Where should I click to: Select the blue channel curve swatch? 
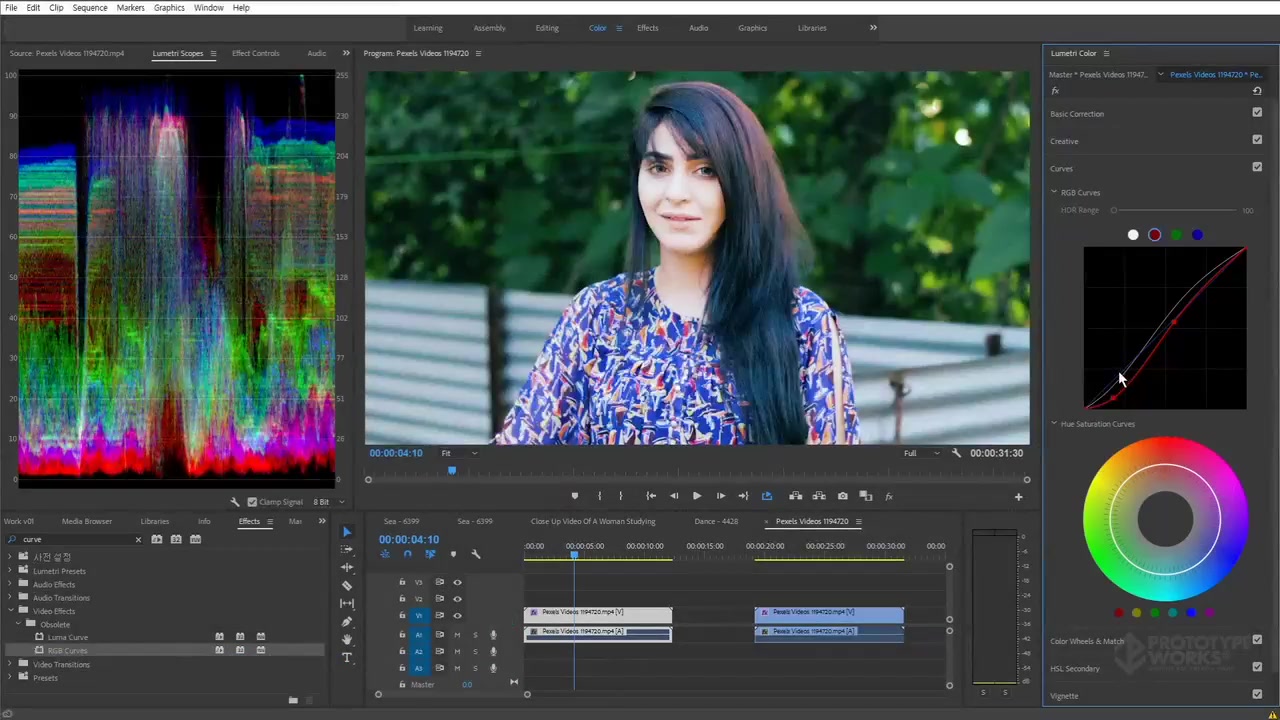(x=1197, y=235)
